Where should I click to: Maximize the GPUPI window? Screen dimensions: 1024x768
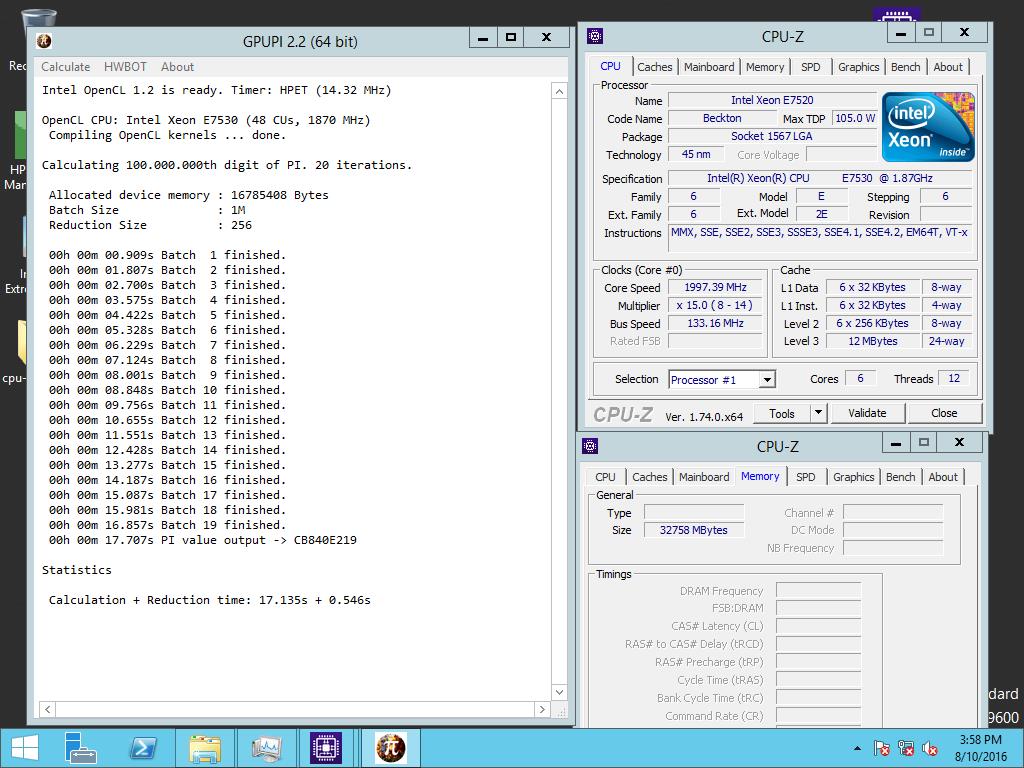coord(511,38)
